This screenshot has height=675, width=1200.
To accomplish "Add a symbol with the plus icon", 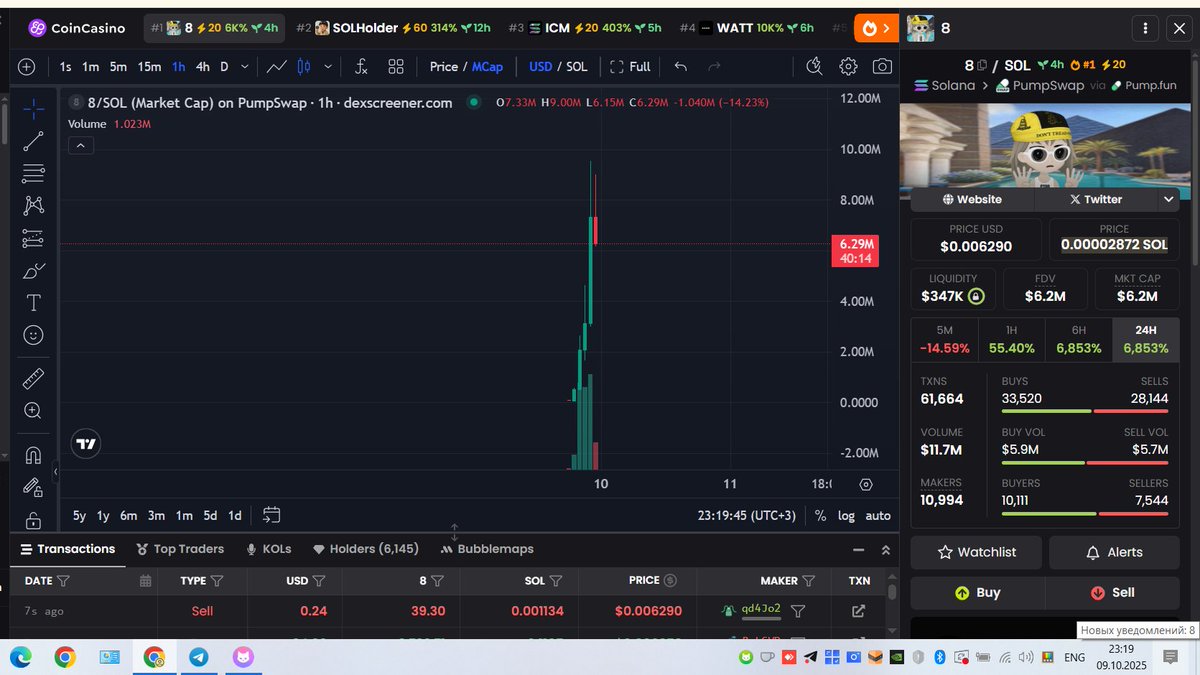I will point(27,67).
